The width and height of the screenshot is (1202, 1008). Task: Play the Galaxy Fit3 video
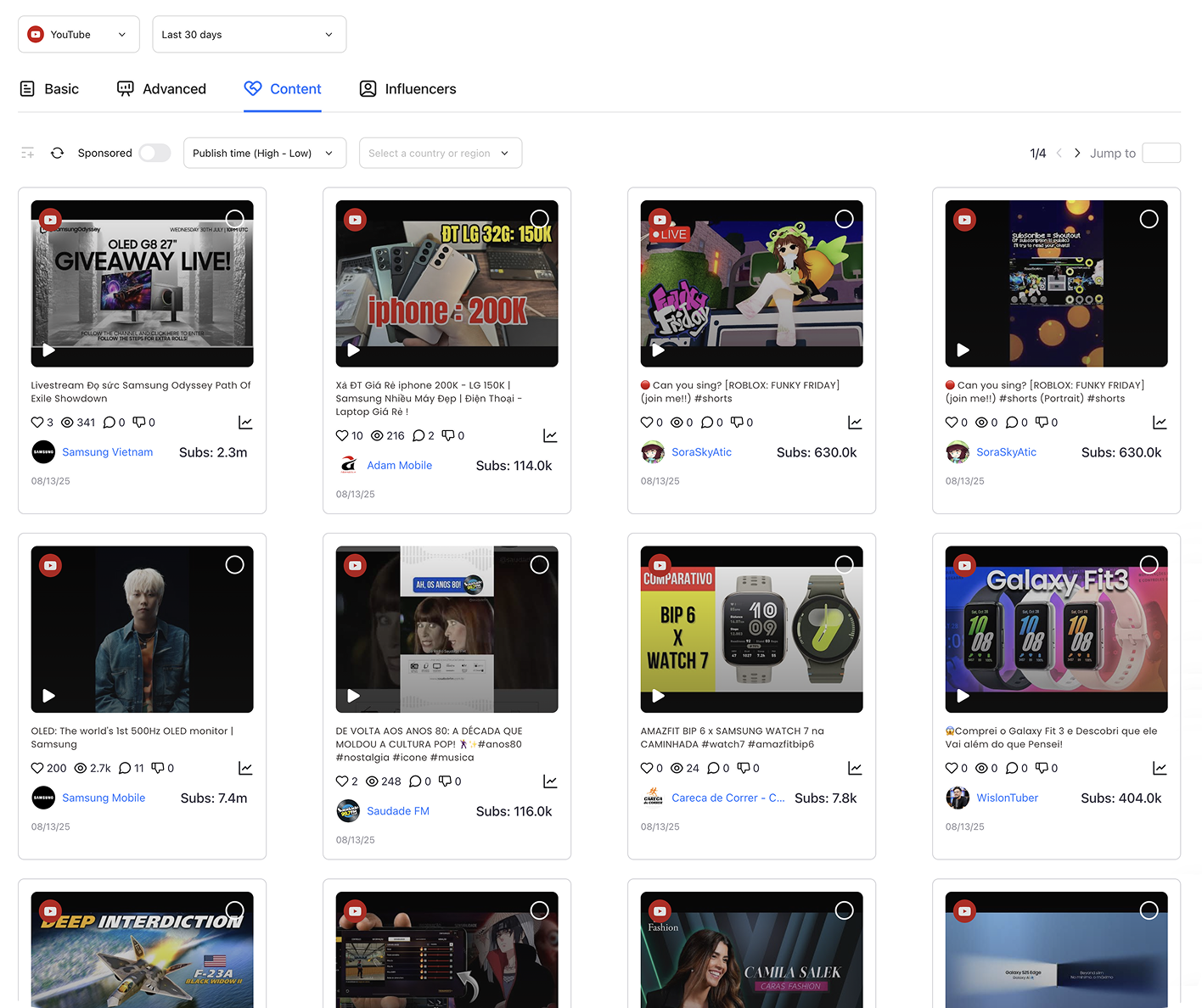[963, 696]
